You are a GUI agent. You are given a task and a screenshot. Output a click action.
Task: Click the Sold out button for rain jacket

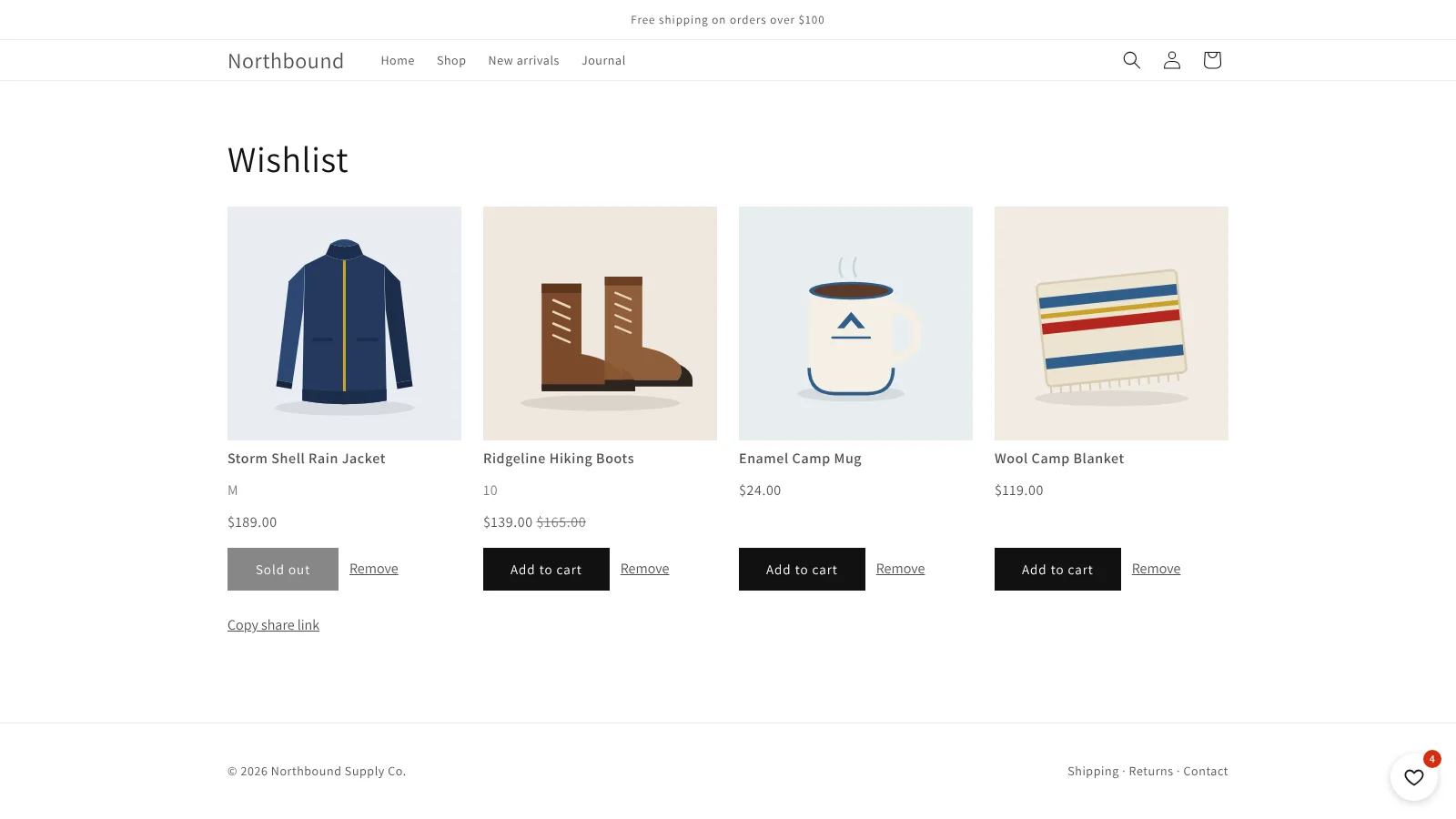point(283,570)
